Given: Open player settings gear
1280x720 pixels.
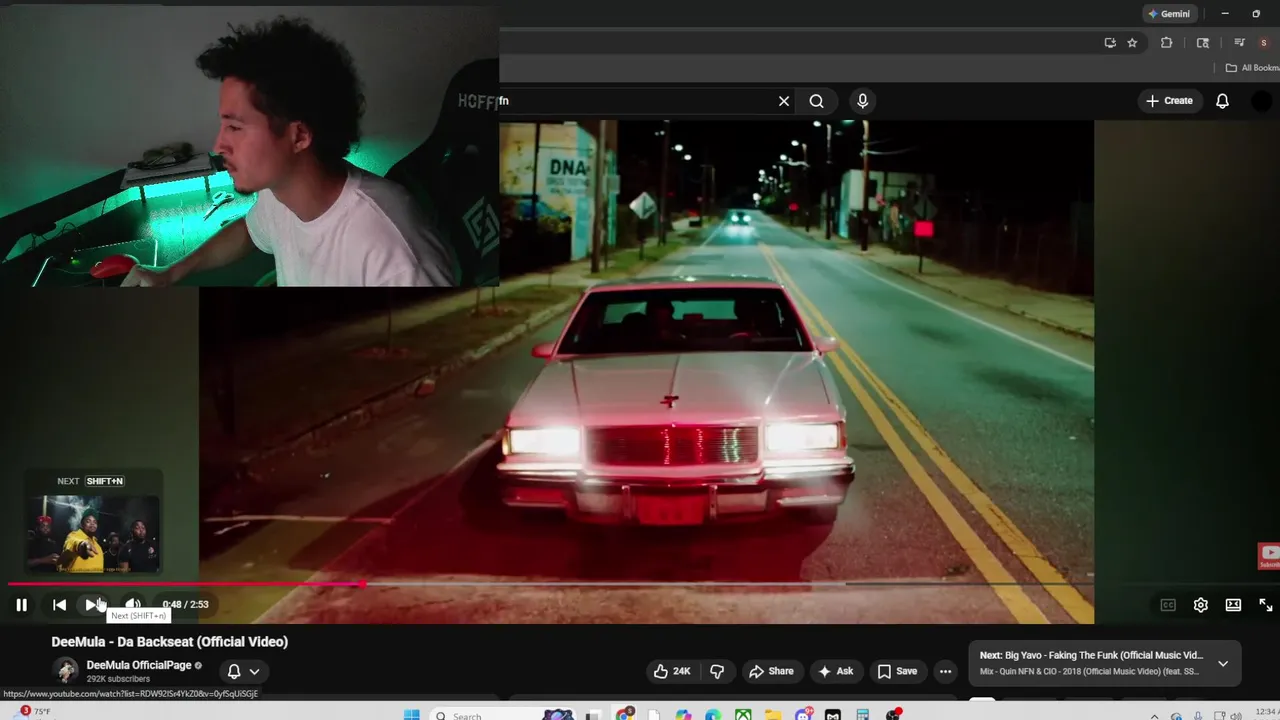Looking at the screenshot, I should [1201, 605].
